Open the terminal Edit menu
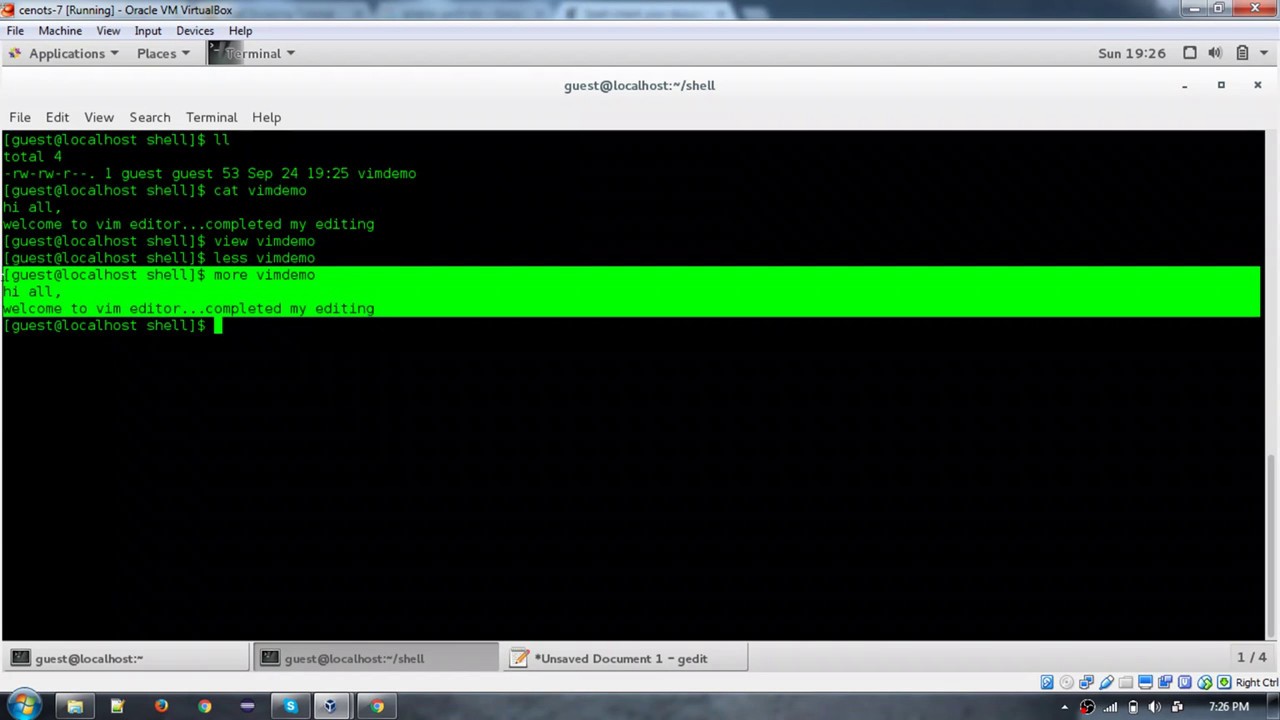 click(x=57, y=117)
